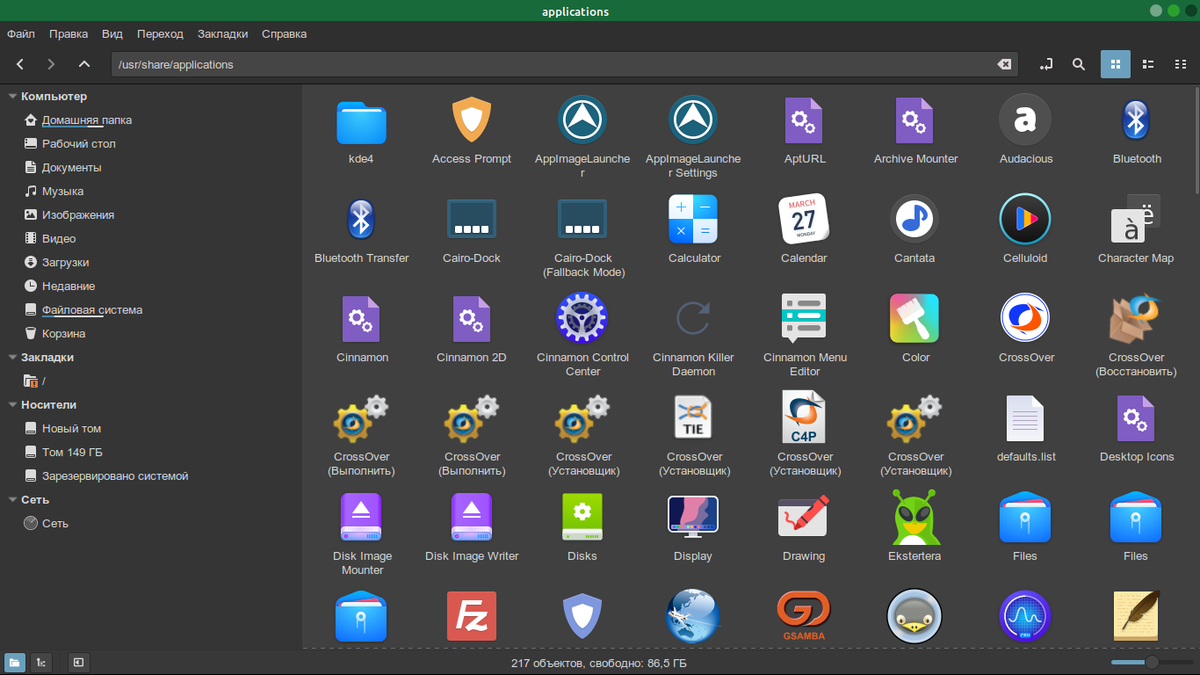The image size is (1200, 675).
Task: Show tree view in sidebar
Action: (41, 662)
